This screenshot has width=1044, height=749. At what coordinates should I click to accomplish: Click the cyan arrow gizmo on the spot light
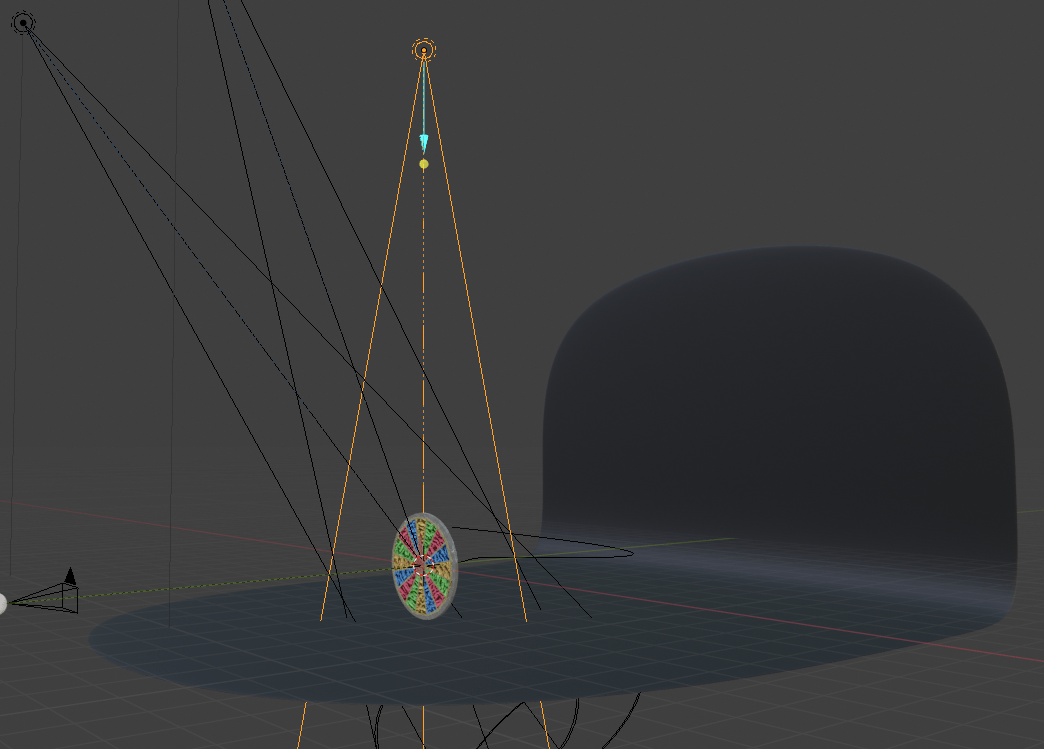point(423,138)
